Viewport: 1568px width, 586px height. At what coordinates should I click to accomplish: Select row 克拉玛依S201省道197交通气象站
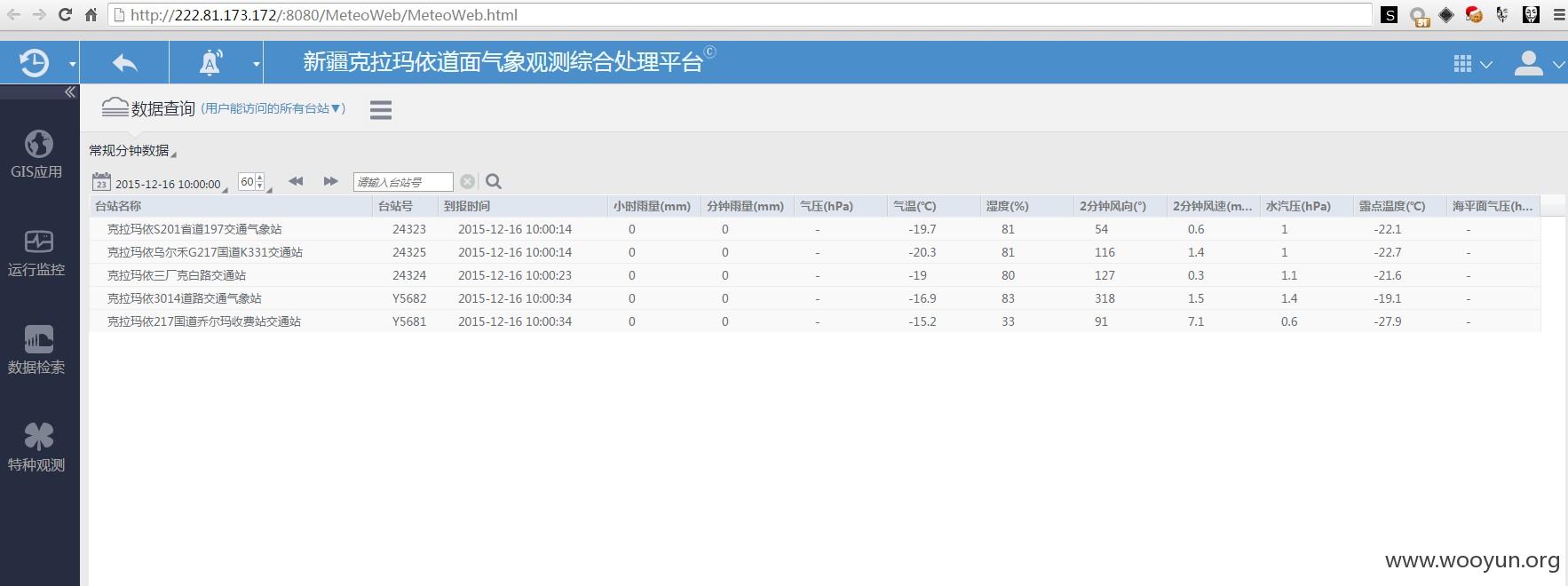[x=815, y=229]
